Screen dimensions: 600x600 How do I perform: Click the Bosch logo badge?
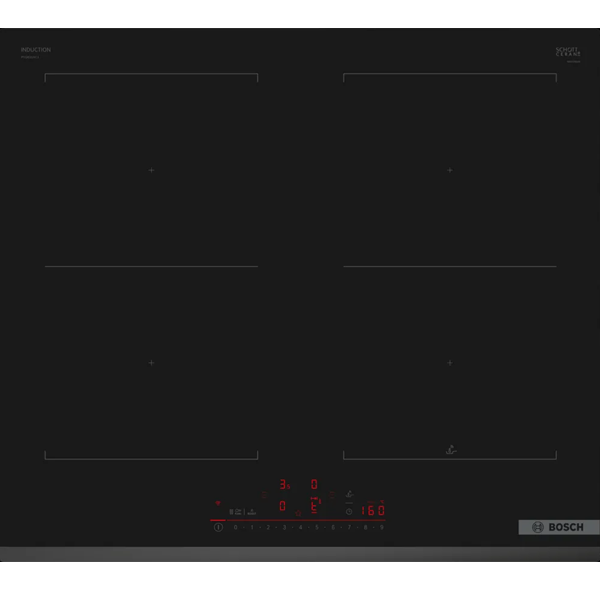(558, 527)
